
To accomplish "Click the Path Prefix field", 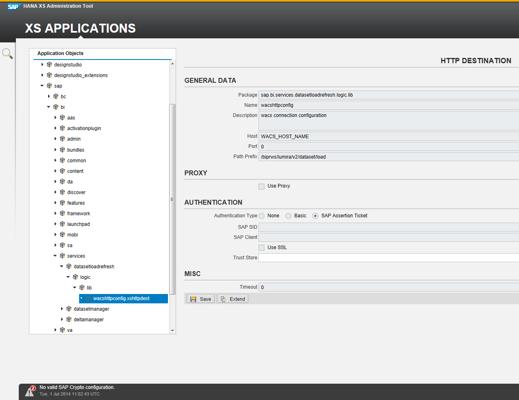I will click(x=389, y=157).
